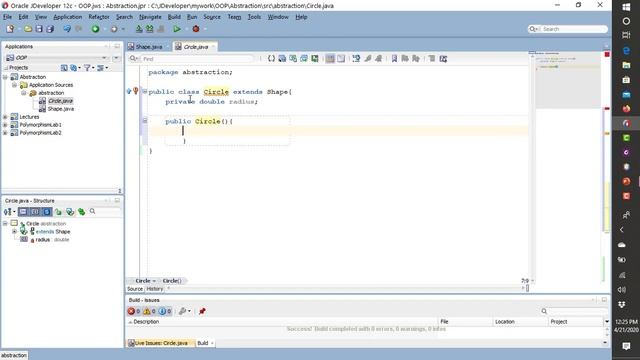Expand the PolymorphismLab2 project node

point(5,133)
